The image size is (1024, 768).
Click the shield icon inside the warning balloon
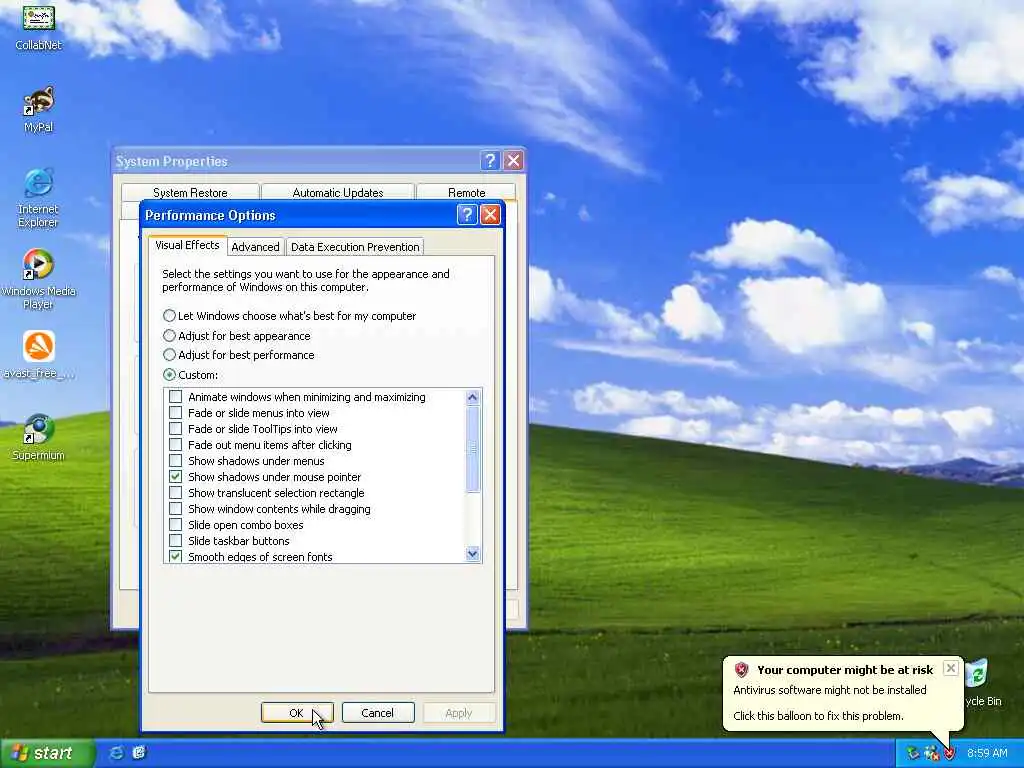(741, 669)
